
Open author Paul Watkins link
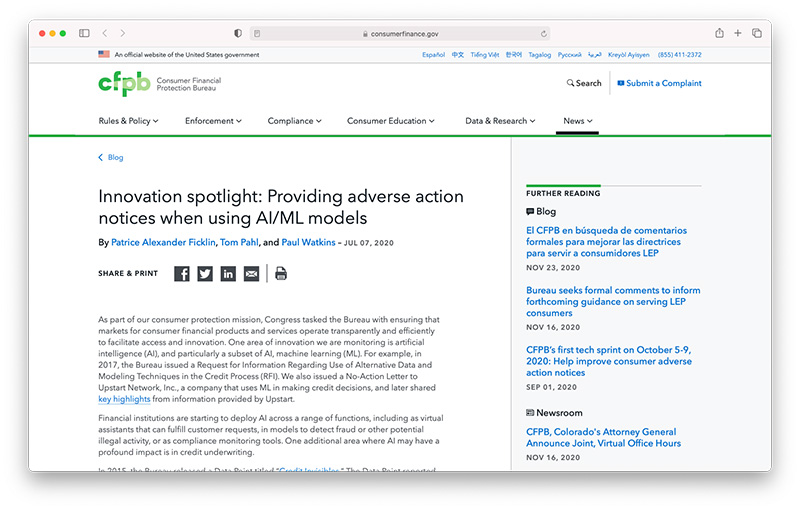click(x=308, y=242)
